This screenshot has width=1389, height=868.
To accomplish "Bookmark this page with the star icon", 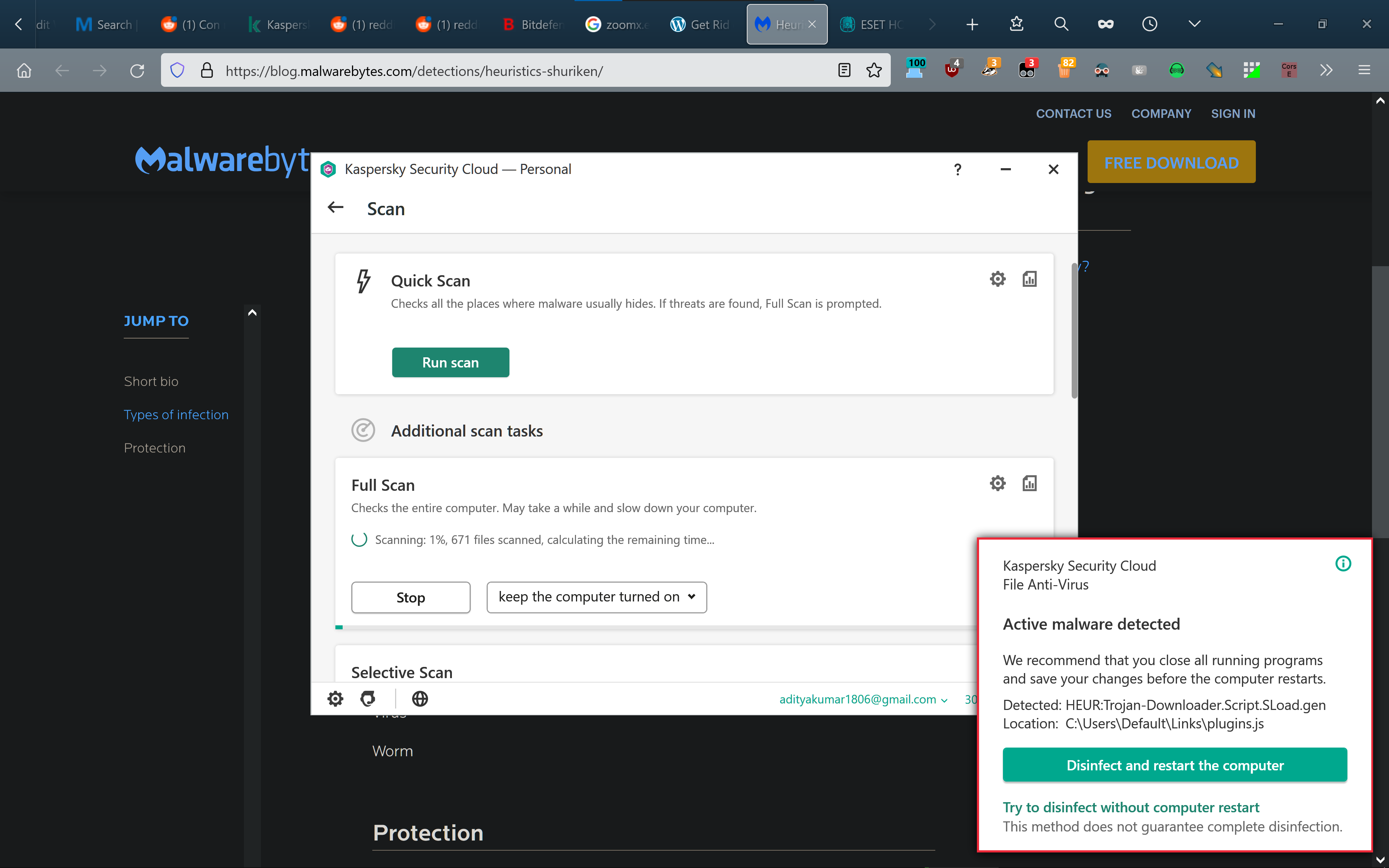I will click(873, 71).
